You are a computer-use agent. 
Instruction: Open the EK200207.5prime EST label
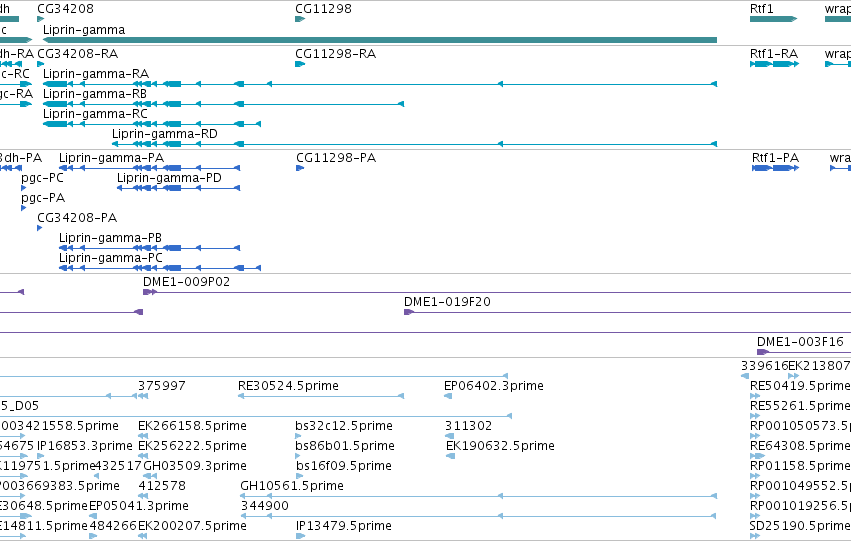coord(192,526)
